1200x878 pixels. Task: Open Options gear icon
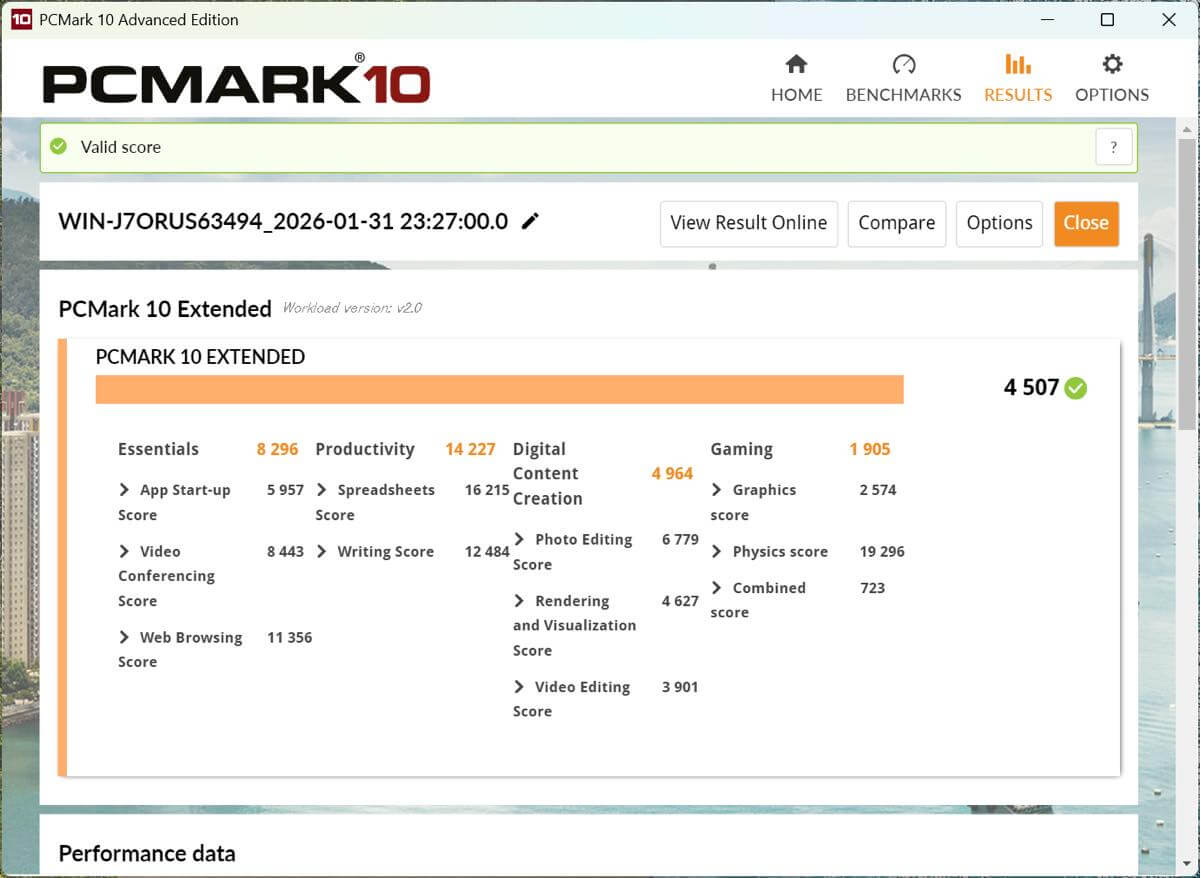coord(1112,65)
